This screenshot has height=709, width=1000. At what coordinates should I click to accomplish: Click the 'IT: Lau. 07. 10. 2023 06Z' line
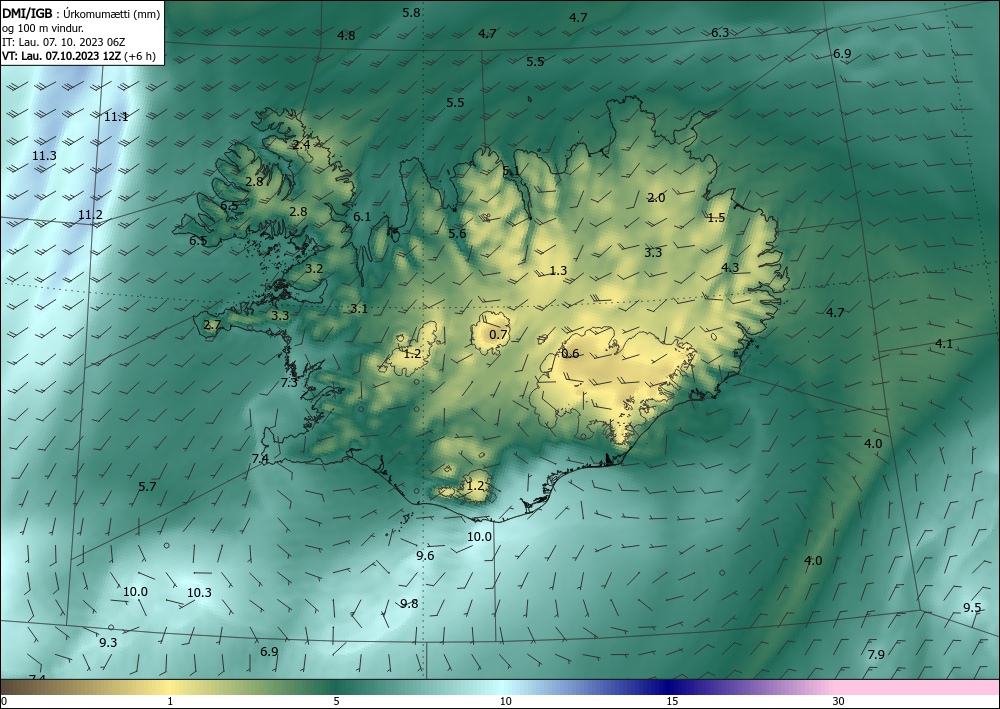click(x=64, y=42)
